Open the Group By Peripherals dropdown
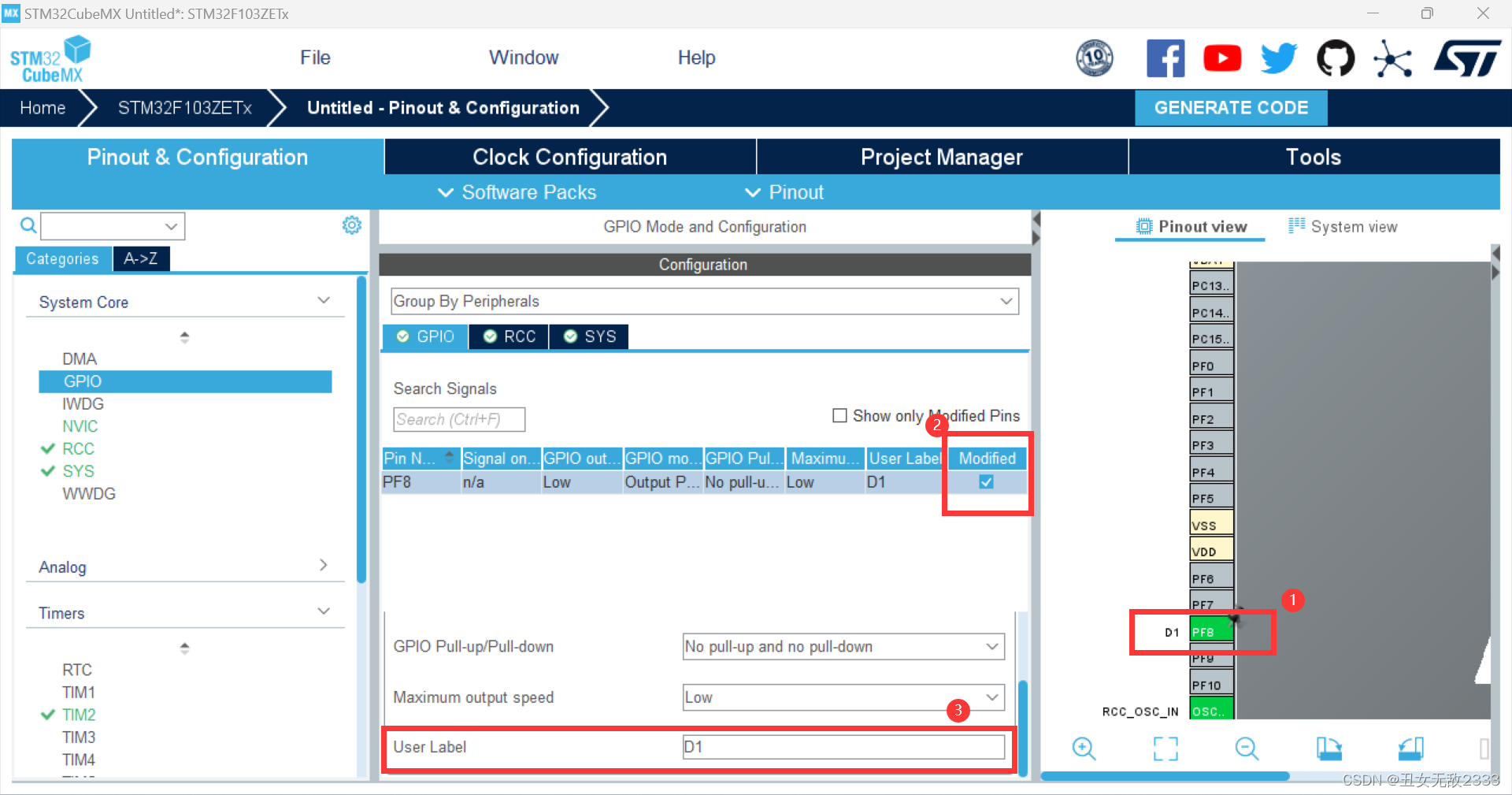The image size is (1512, 795). point(705,301)
